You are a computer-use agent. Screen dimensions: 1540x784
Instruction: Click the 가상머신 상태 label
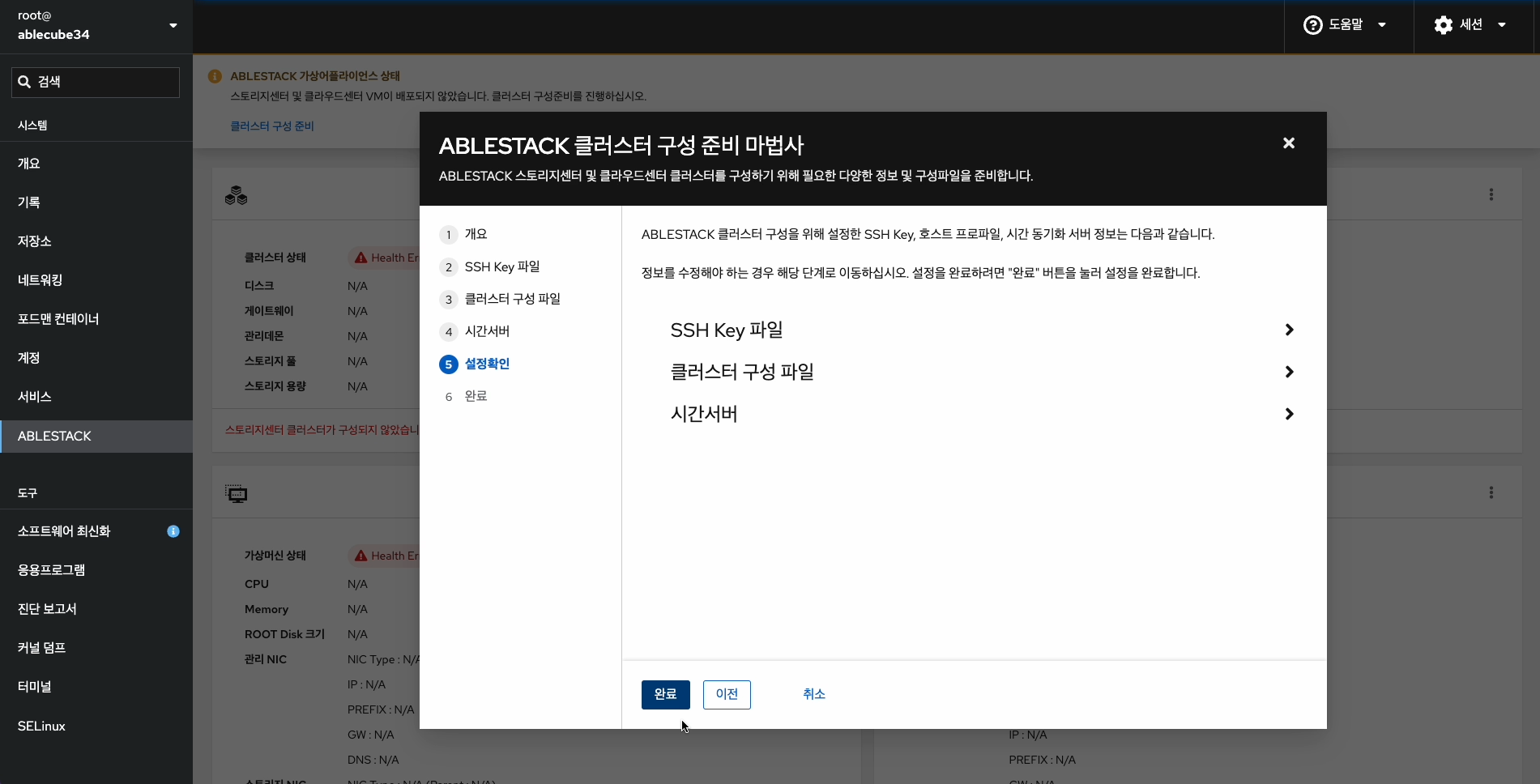(x=275, y=556)
